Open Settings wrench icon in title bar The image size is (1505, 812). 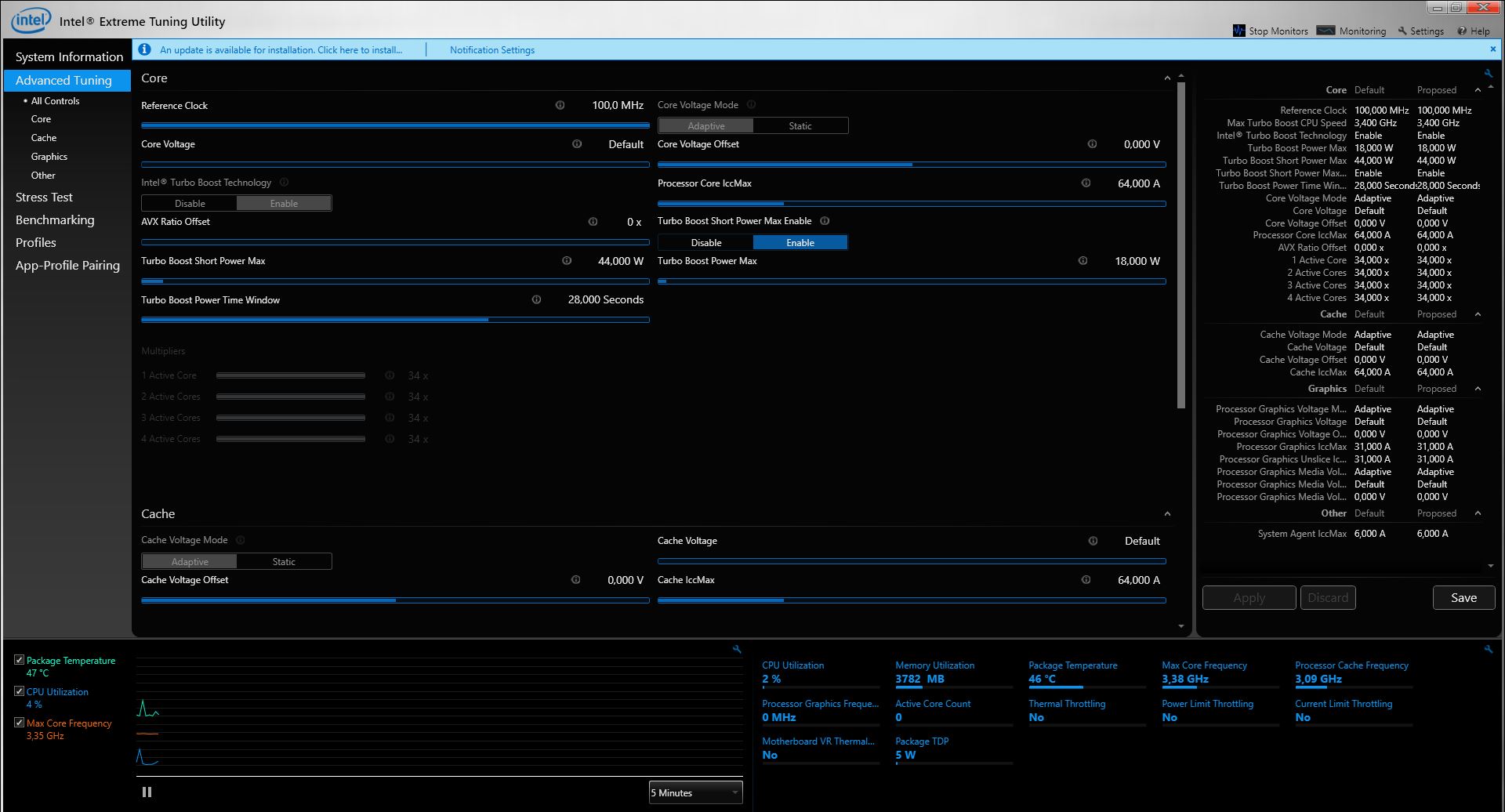[1402, 31]
